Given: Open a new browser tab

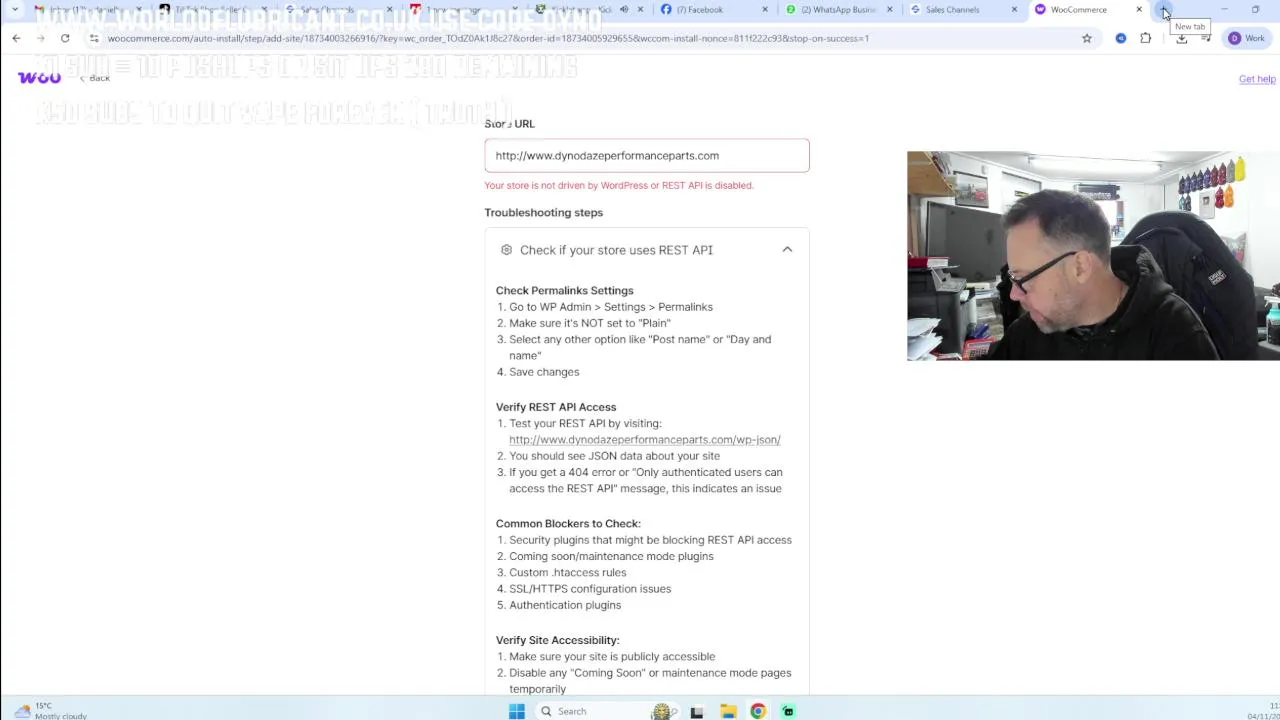Looking at the screenshot, I should [x=1164, y=10].
